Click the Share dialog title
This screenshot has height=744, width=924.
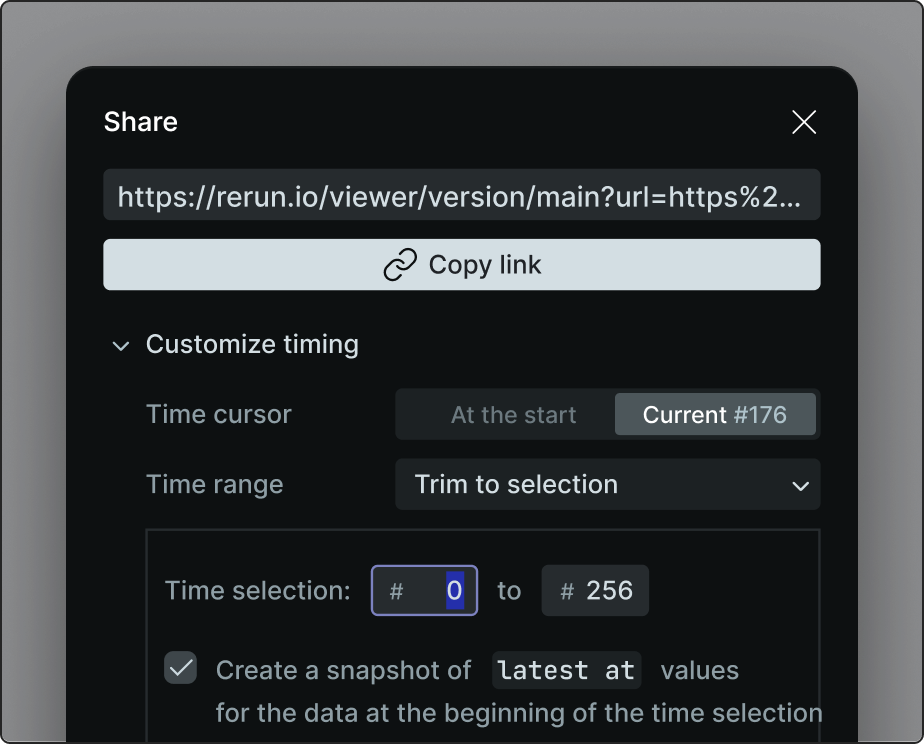point(139,122)
